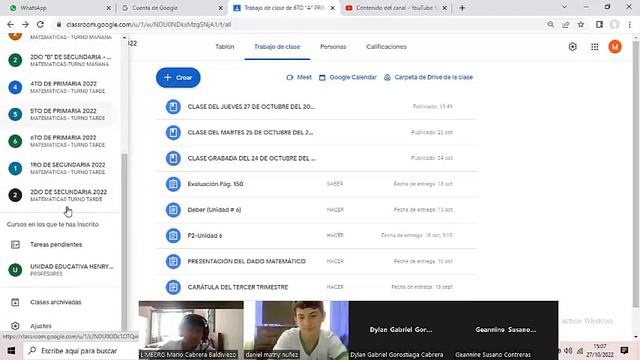Open Windows Start button

tap(11, 351)
